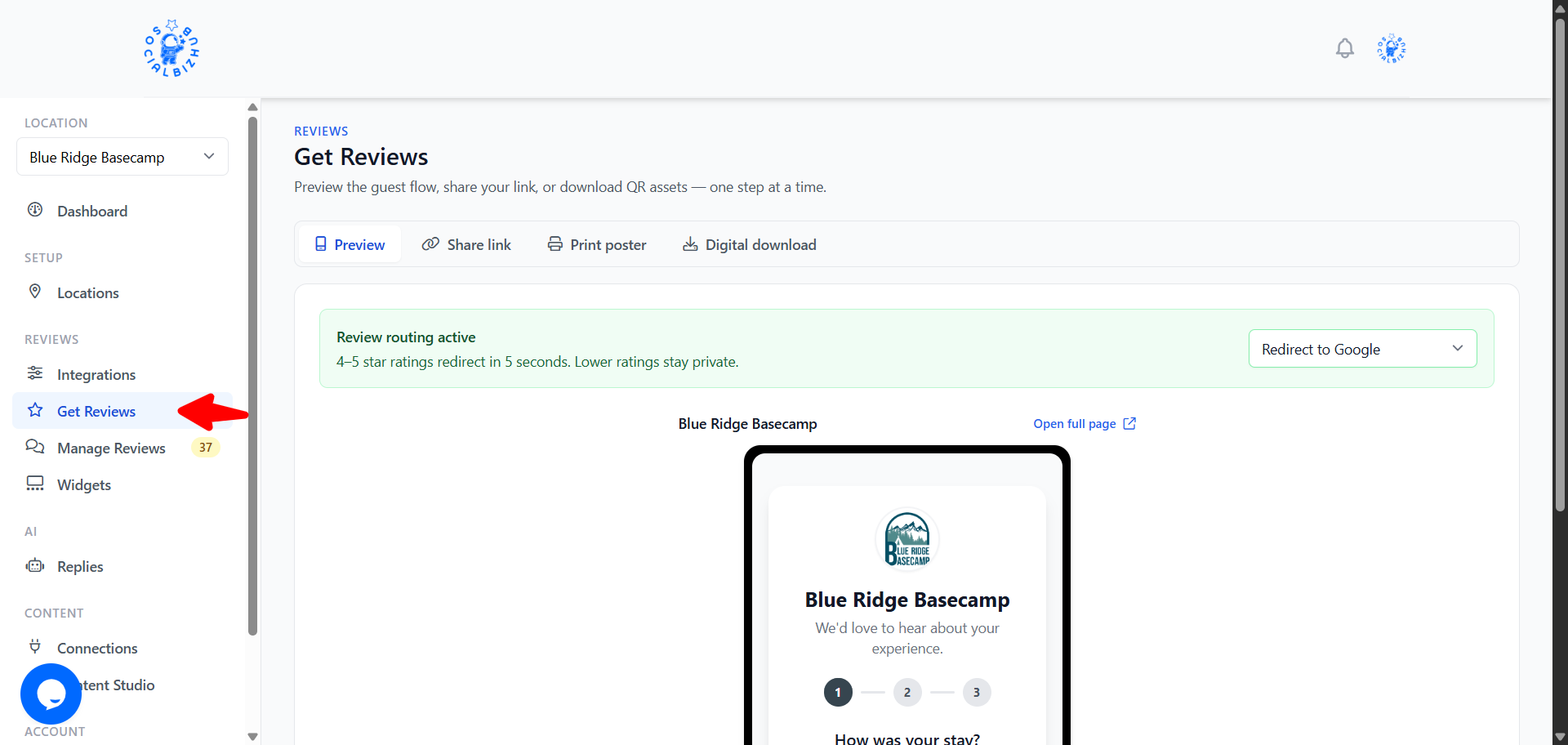
Task: Click the Get Reviews star icon
Action: point(35,410)
